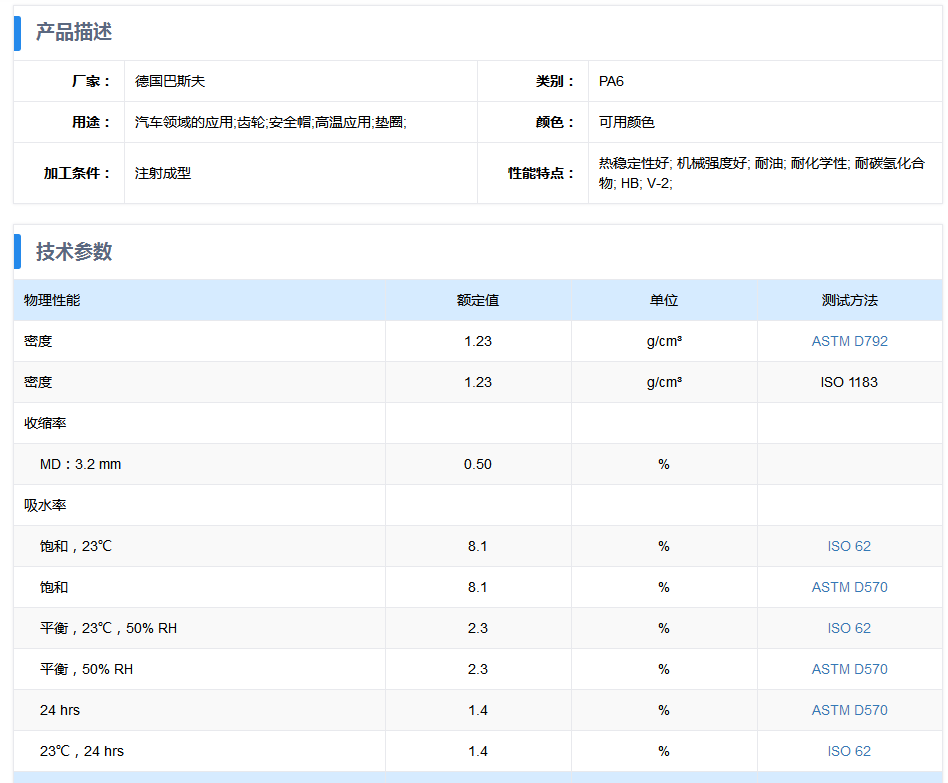Screen dimensions: 948x783
Task: Click the ISO 1183 test method text
Action: point(849,382)
